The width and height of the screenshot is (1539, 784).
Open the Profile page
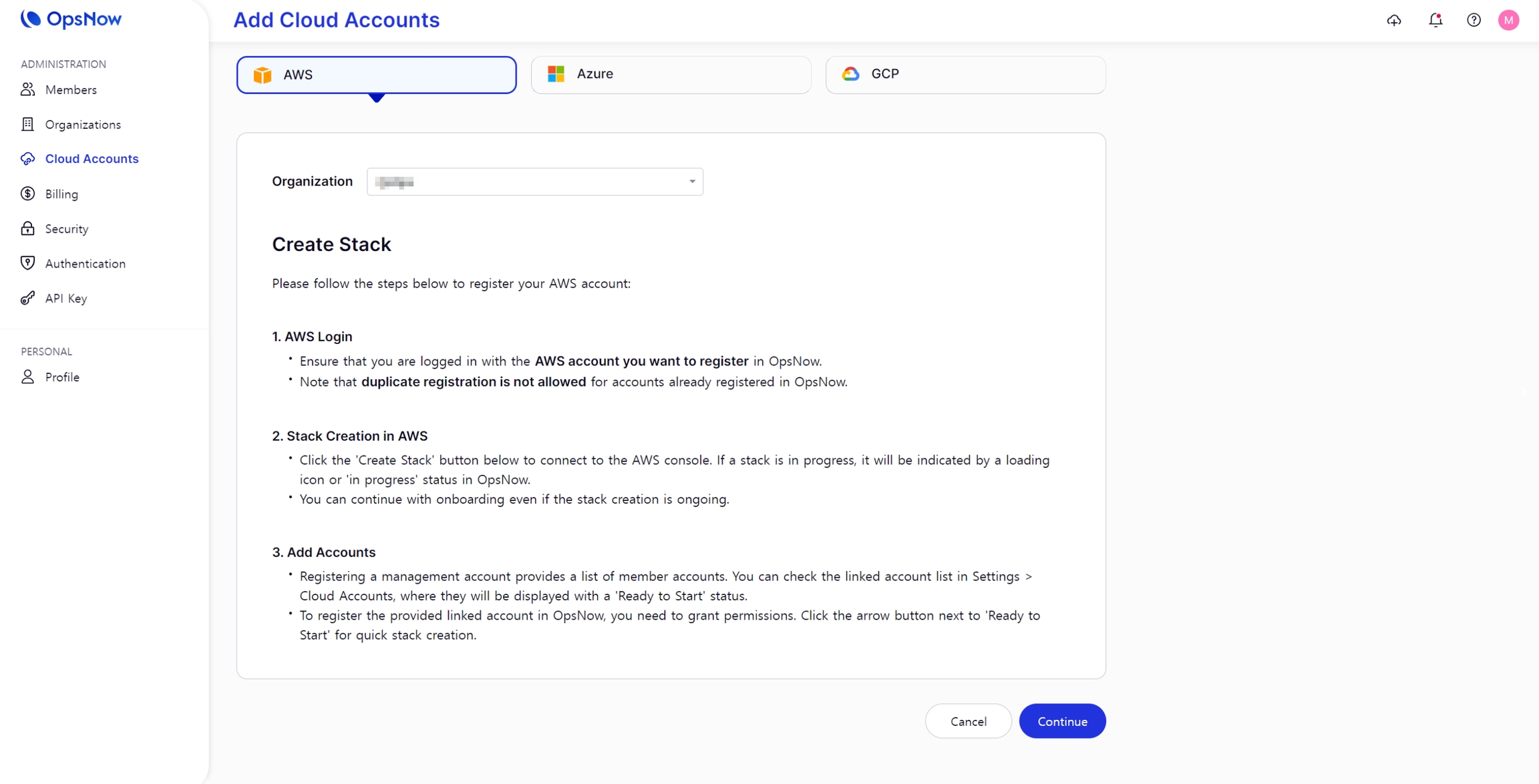click(62, 377)
